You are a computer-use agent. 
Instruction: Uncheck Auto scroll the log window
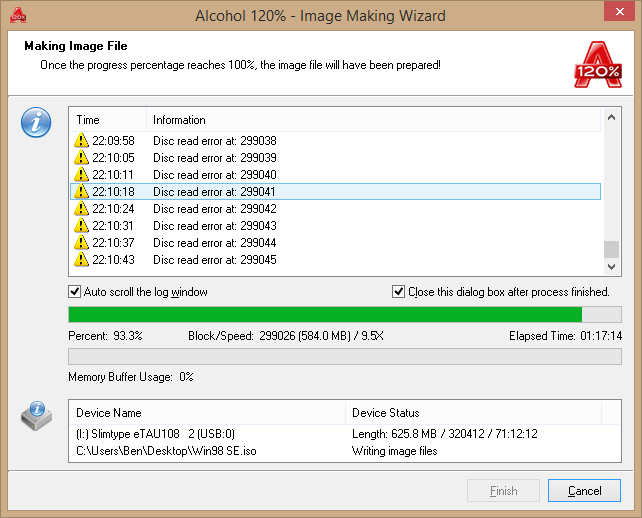[x=74, y=292]
